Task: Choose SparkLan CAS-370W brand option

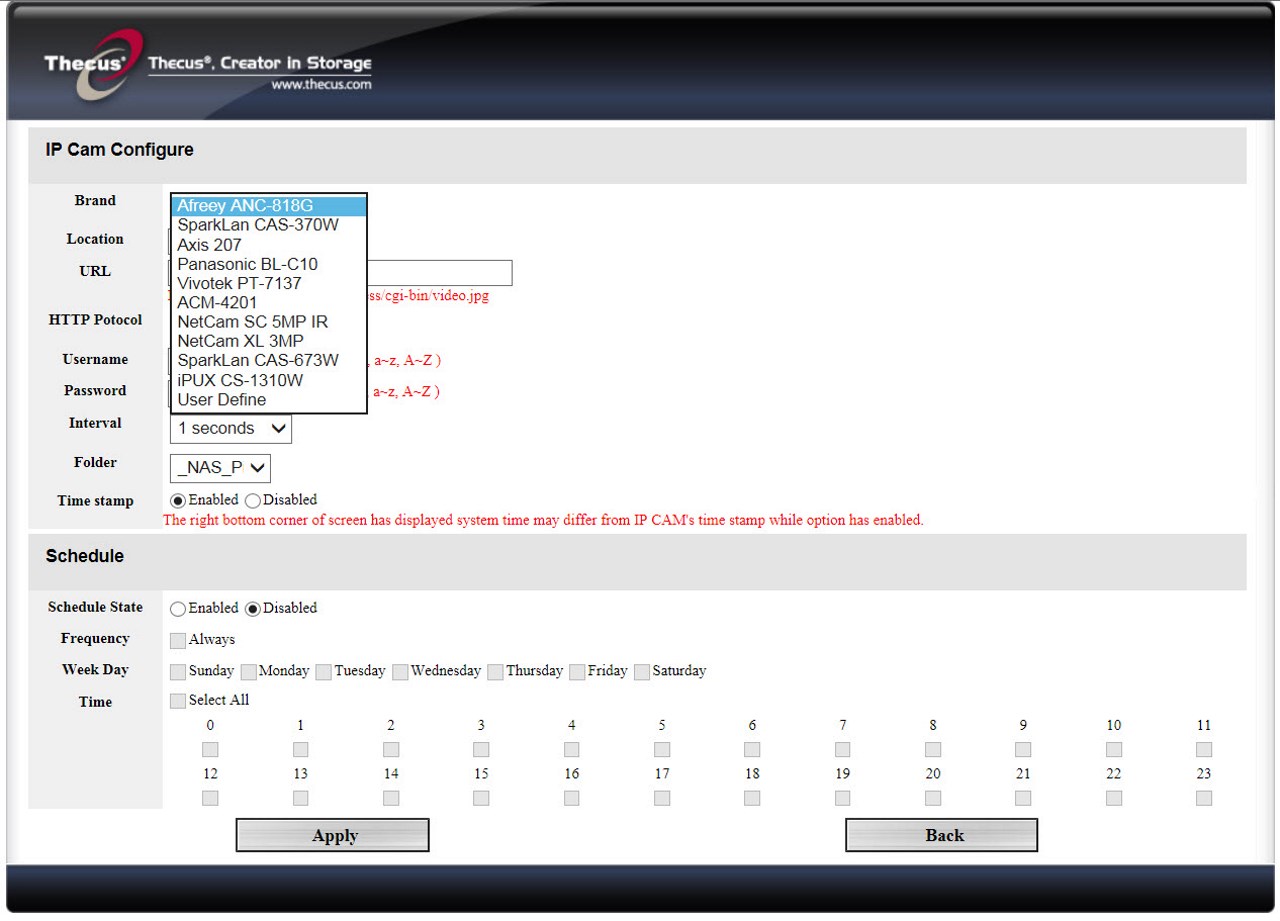Action: pos(269,225)
